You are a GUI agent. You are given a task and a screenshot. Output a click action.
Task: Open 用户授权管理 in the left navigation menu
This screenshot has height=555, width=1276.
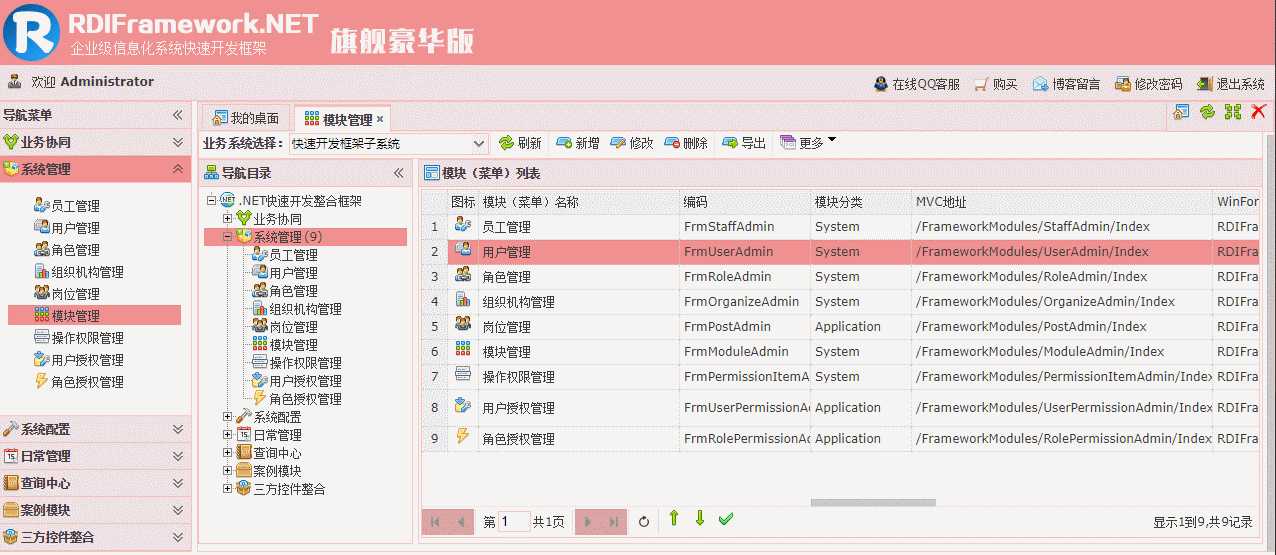click(79, 360)
